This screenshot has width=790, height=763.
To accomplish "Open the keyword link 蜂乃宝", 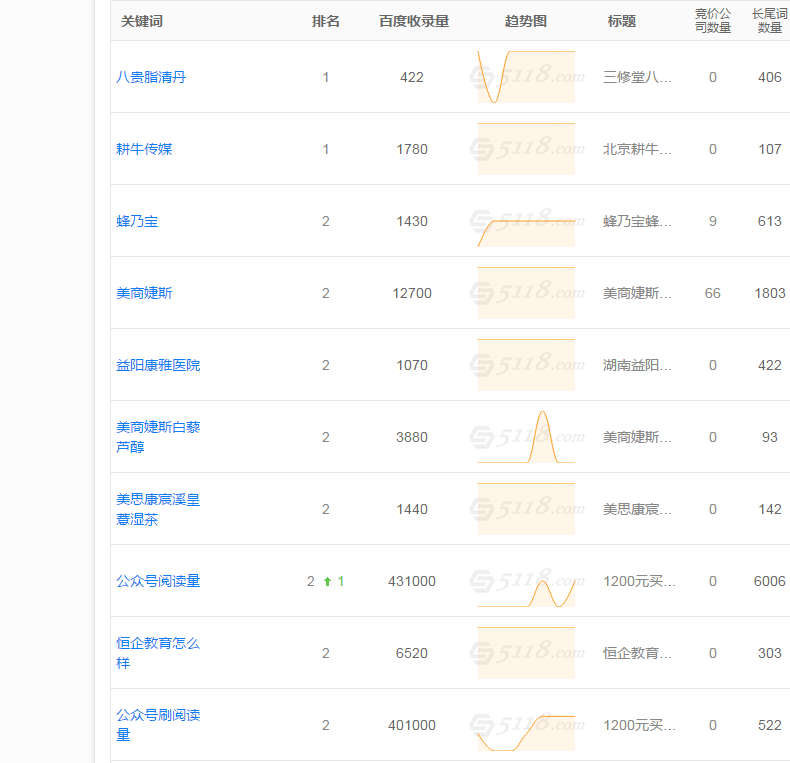I will click(x=137, y=221).
